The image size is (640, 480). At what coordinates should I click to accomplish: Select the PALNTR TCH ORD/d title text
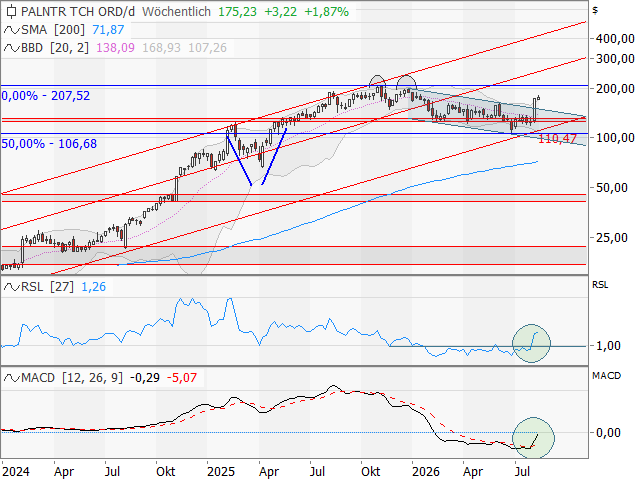click(x=78, y=12)
